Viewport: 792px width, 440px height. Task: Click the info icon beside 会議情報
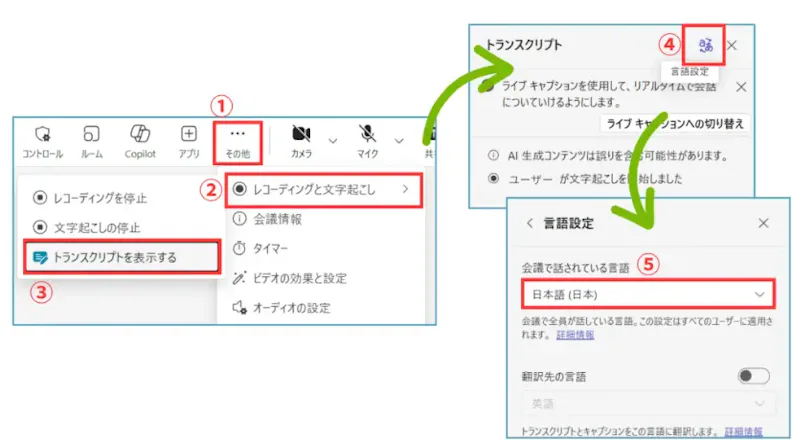click(239, 218)
